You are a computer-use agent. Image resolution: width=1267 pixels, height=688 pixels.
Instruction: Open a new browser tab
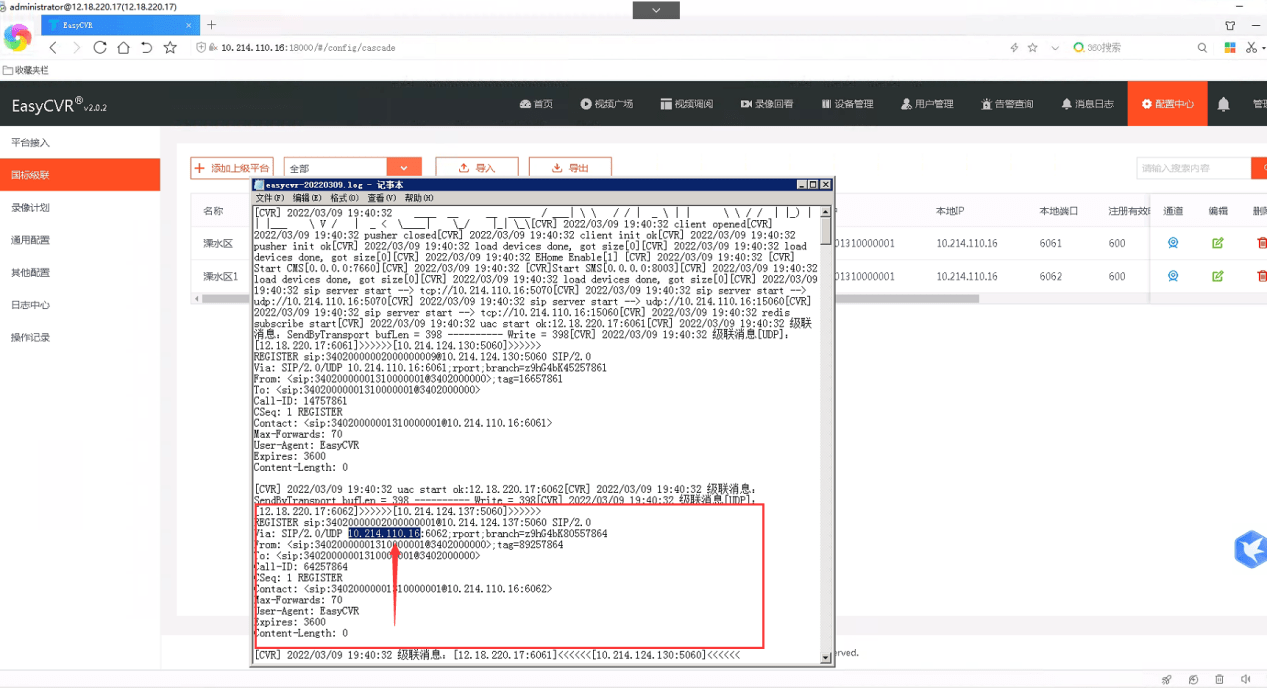pyautogui.click(x=211, y=24)
